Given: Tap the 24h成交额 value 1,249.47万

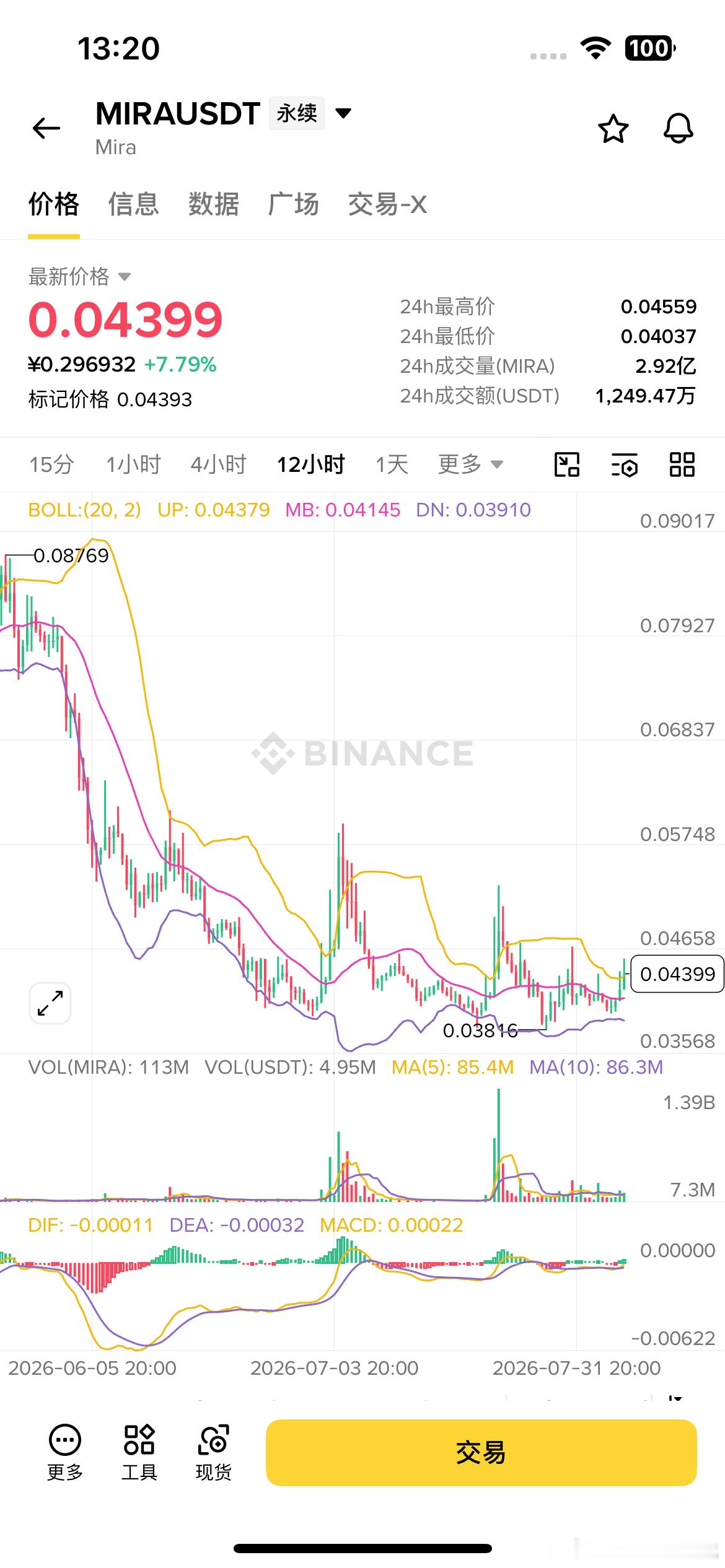Looking at the screenshot, I should [x=646, y=396].
